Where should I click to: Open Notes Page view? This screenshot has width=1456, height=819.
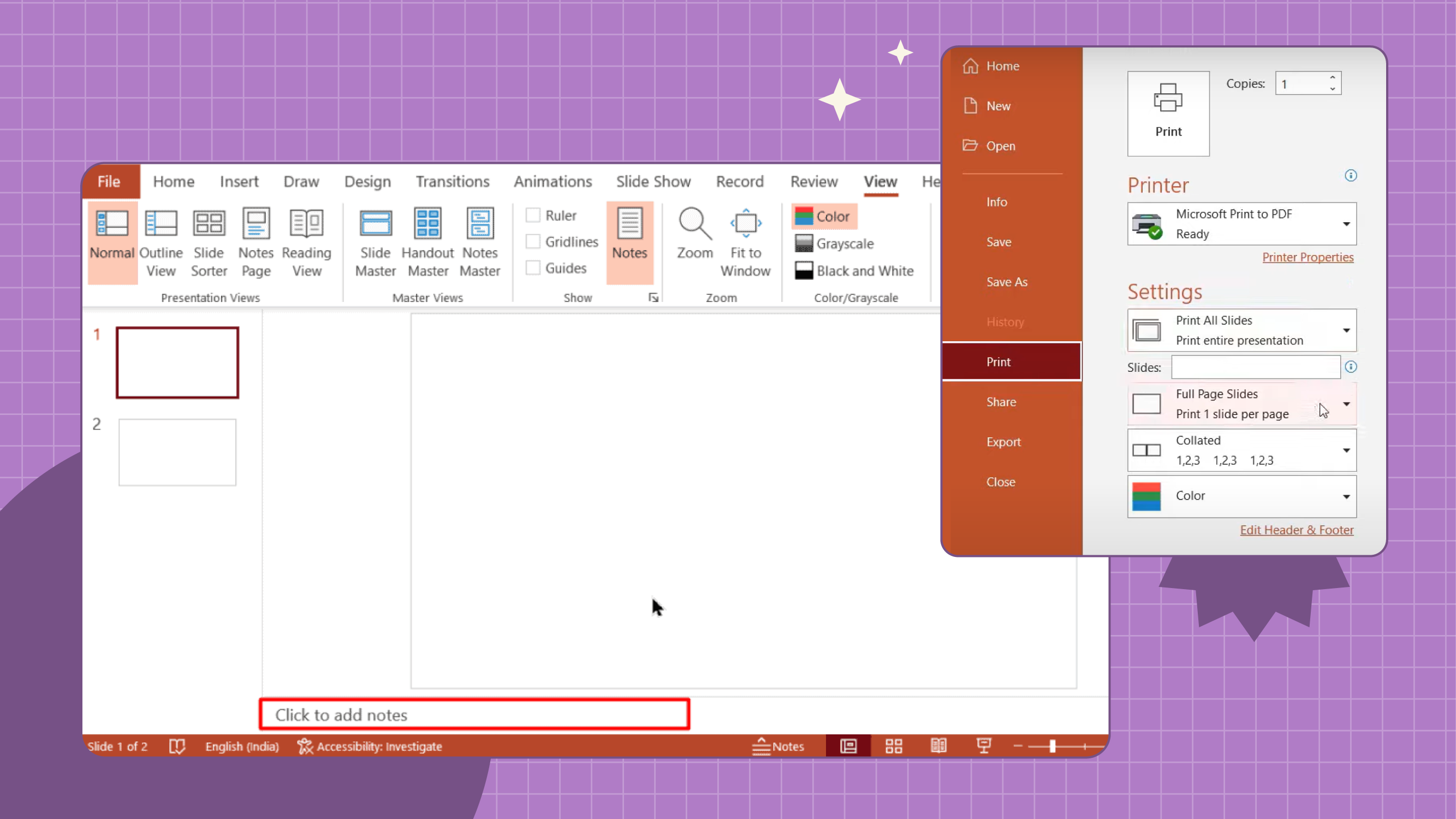point(255,240)
